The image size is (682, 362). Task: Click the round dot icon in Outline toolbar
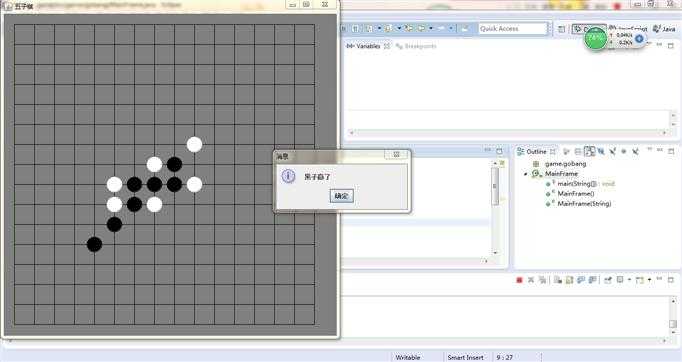624,151
